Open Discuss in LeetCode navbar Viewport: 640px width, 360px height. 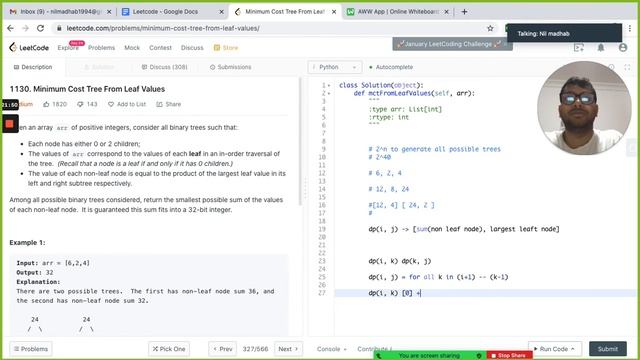click(192, 48)
